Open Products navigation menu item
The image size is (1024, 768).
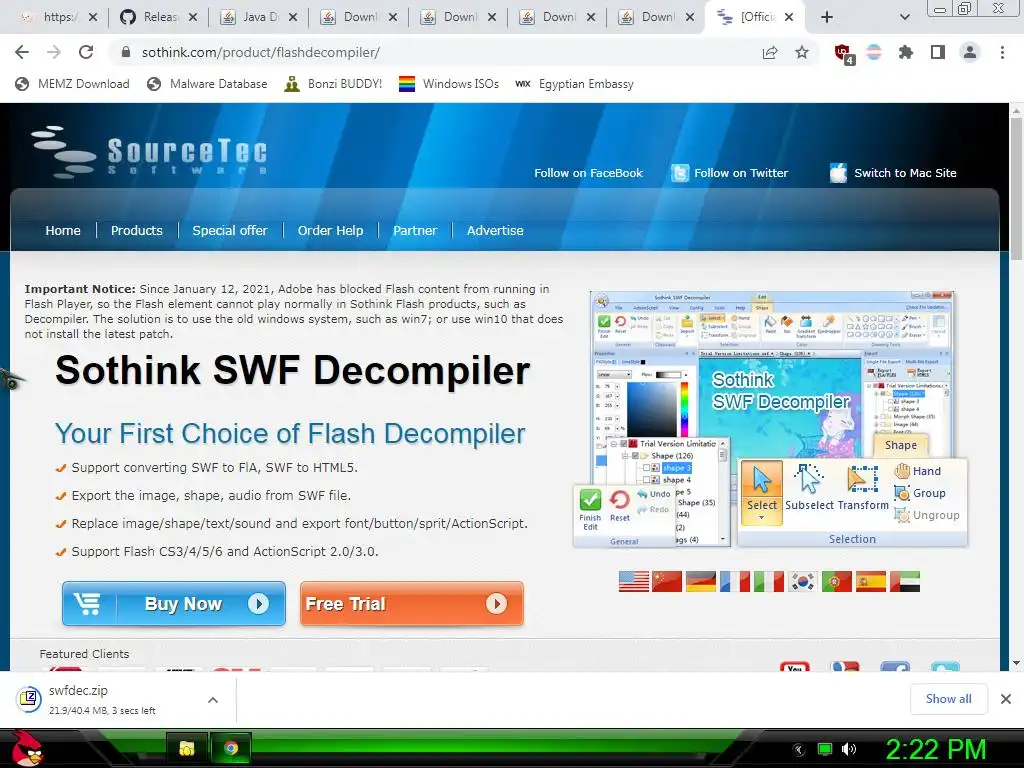136,231
